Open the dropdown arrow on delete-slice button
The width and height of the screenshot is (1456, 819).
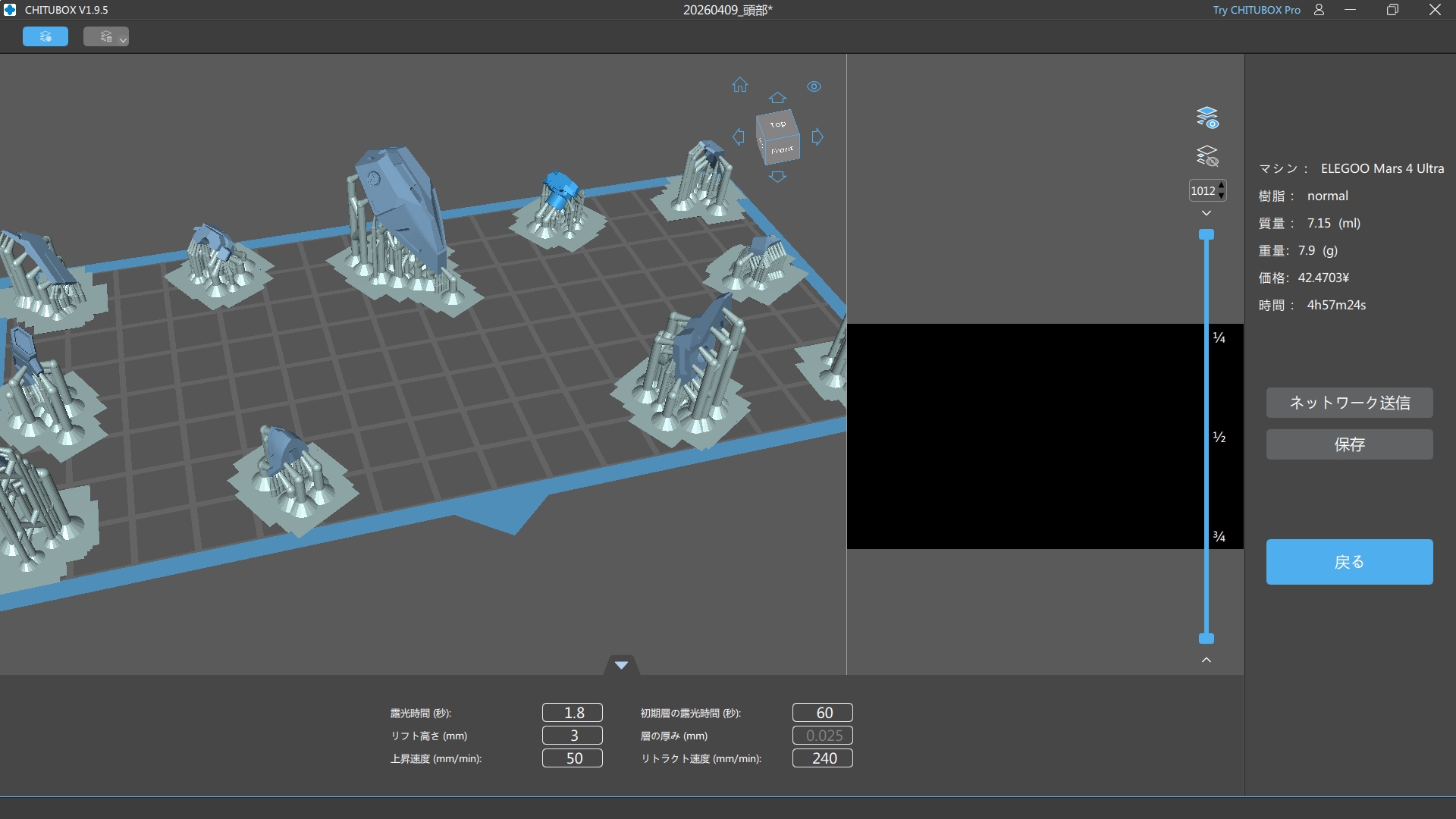point(123,39)
